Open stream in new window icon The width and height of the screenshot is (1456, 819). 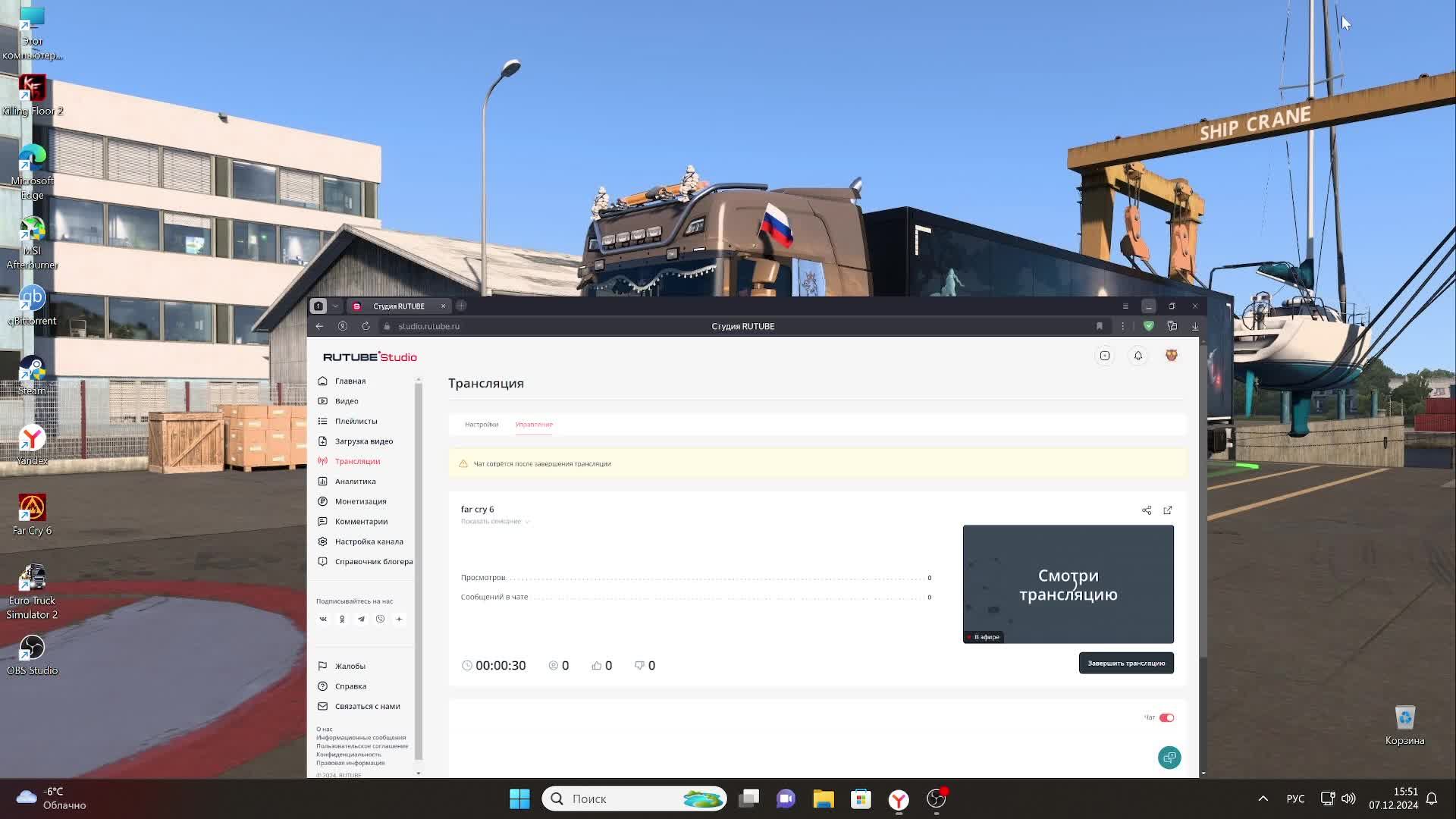(1168, 510)
